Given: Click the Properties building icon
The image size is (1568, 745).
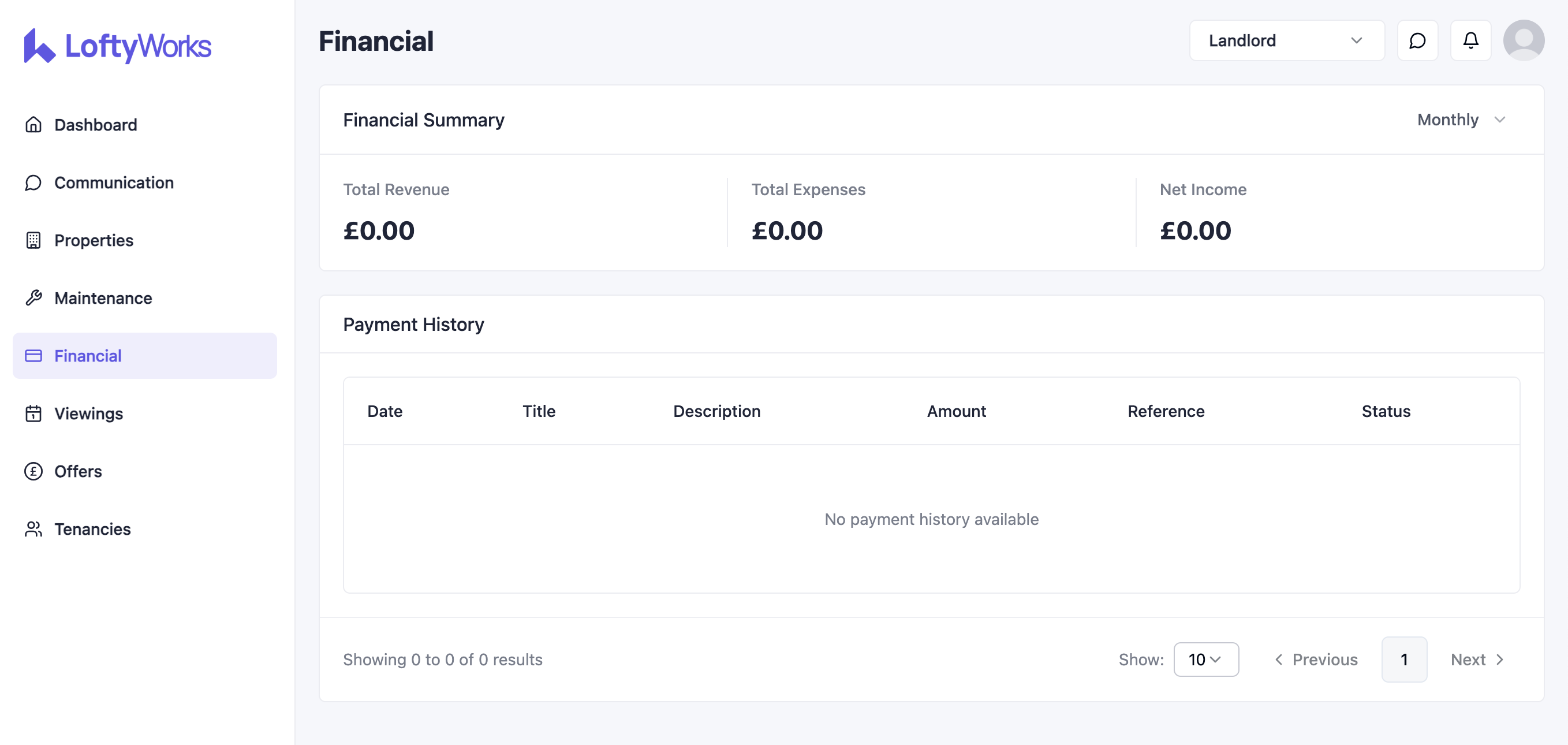Looking at the screenshot, I should click(x=33, y=240).
